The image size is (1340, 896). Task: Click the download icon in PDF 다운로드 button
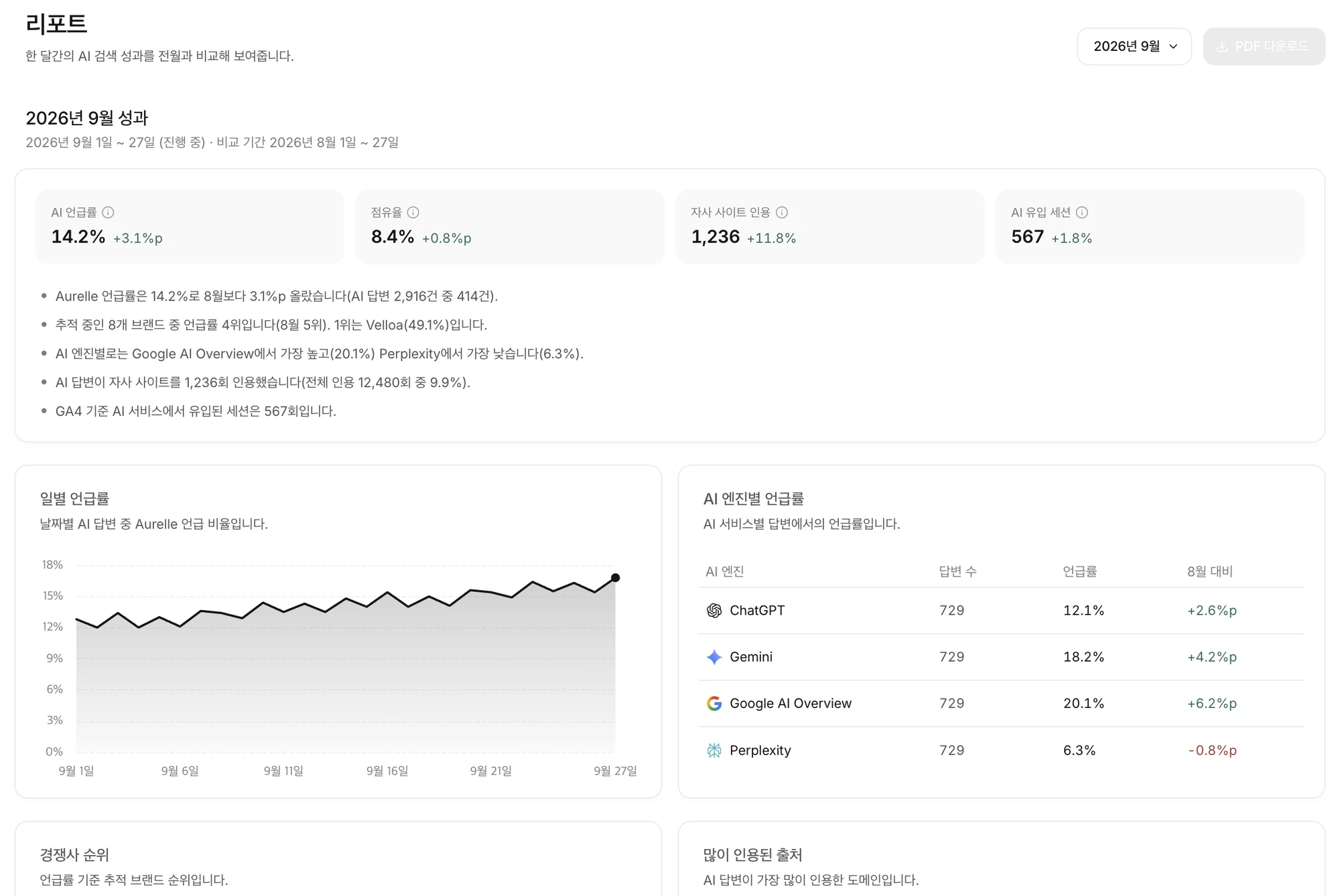coord(1221,46)
